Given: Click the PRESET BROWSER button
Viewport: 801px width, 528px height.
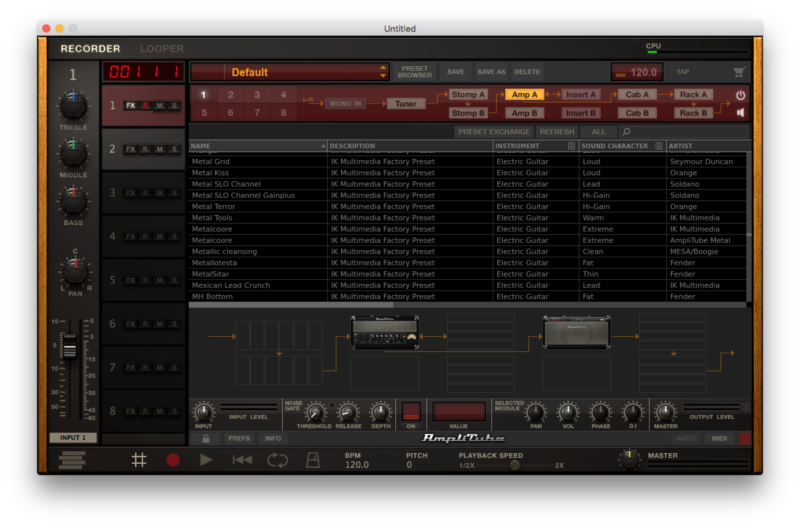Looking at the screenshot, I should tap(415, 72).
